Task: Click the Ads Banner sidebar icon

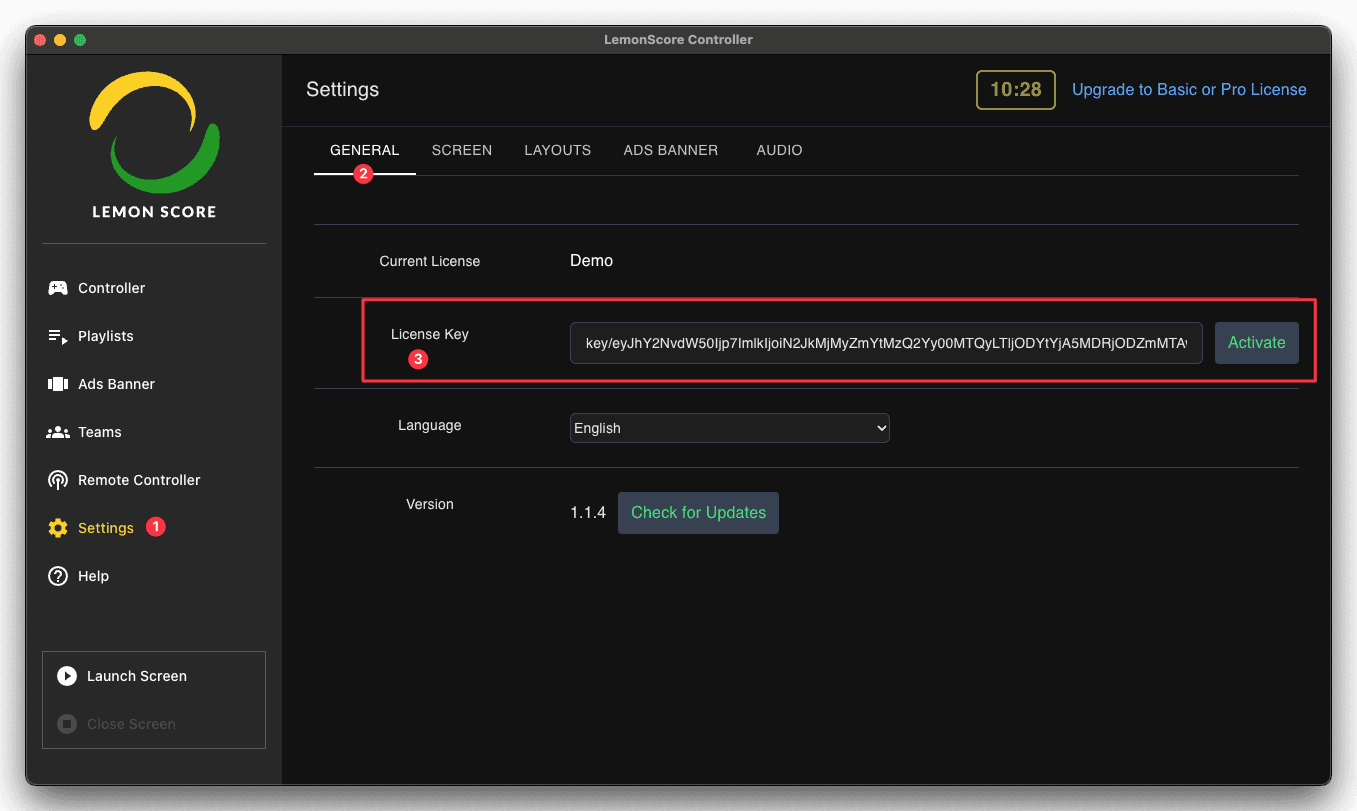Action: [58, 384]
